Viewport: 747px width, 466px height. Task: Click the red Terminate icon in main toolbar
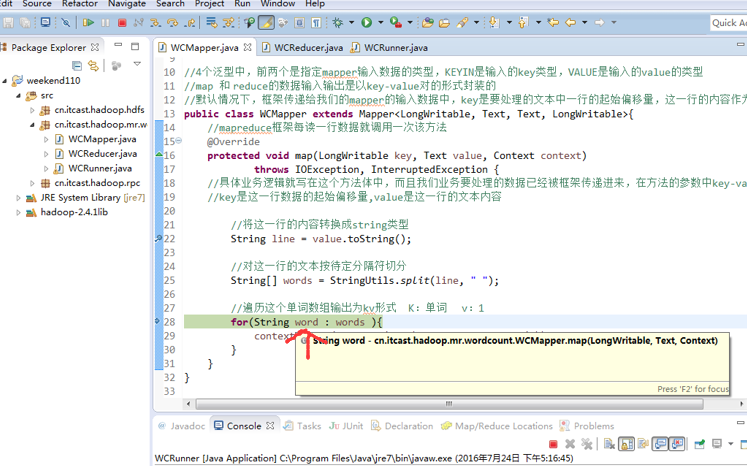click(x=122, y=22)
